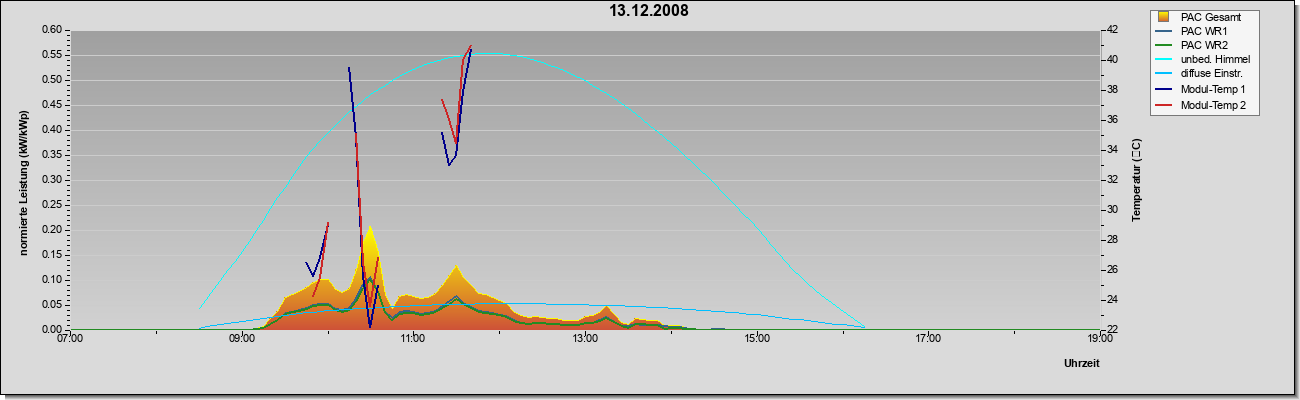Click the 09:00 time axis tick
This screenshot has width=1300, height=400.
(243, 340)
